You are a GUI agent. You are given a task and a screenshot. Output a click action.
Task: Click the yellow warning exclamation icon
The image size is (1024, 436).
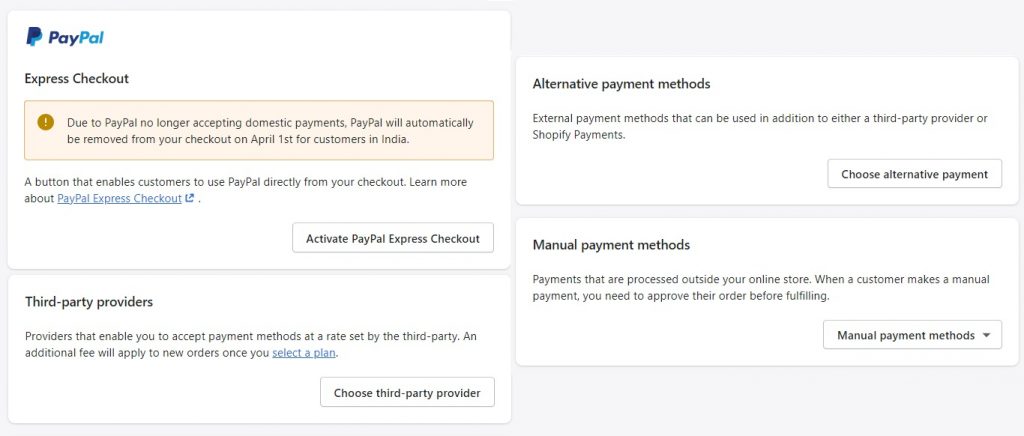tap(45, 122)
